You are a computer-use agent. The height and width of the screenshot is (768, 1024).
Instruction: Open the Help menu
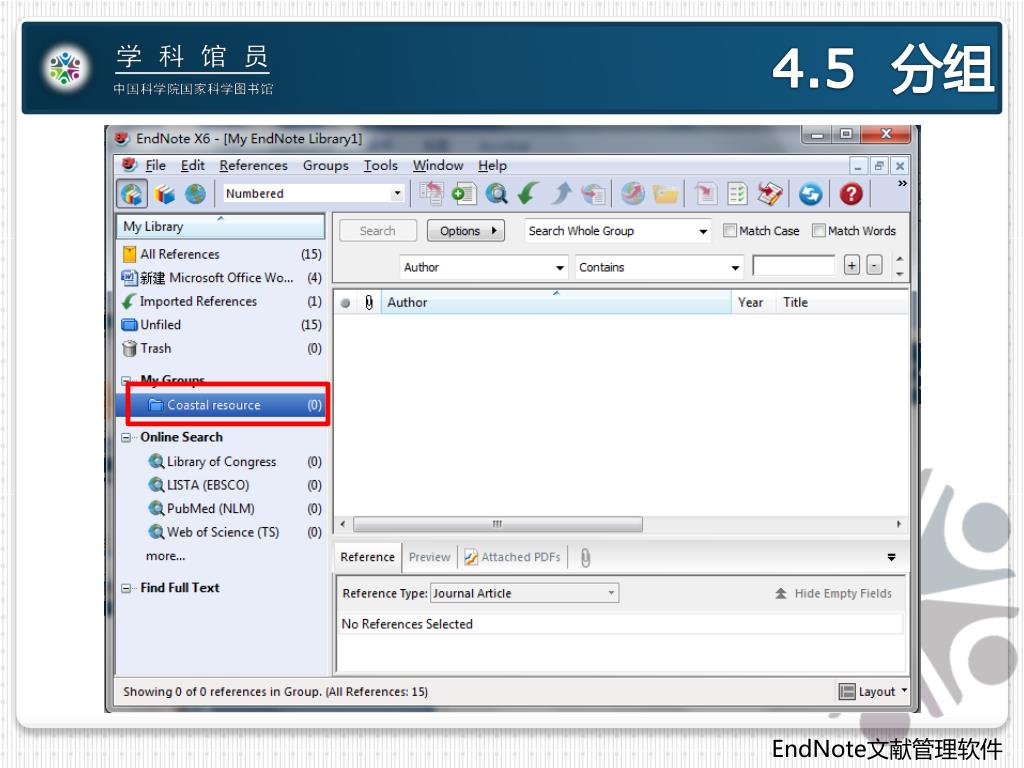tap(492, 165)
